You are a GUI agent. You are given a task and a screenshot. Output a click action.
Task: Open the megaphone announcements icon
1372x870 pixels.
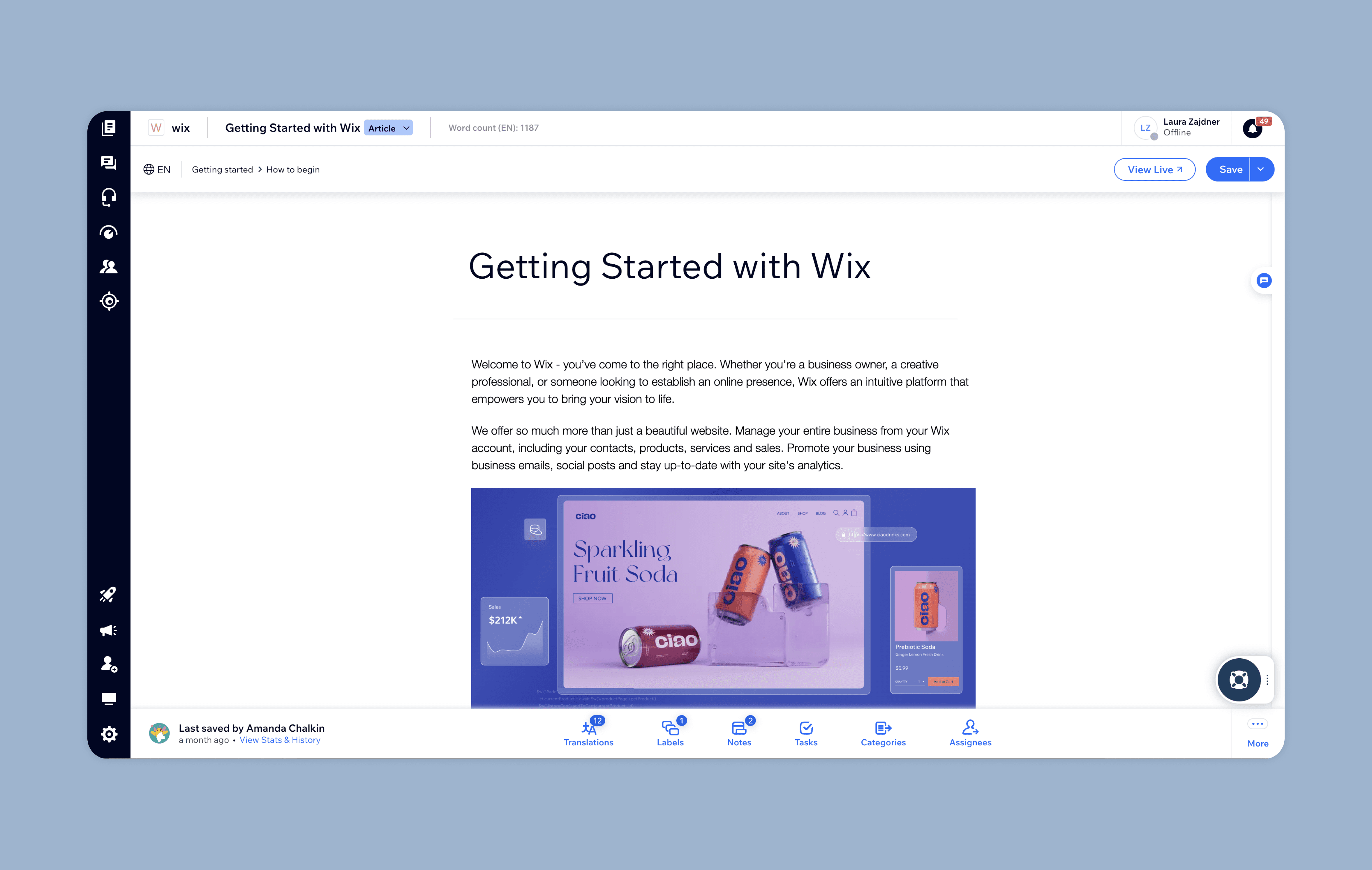coord(108,630)
